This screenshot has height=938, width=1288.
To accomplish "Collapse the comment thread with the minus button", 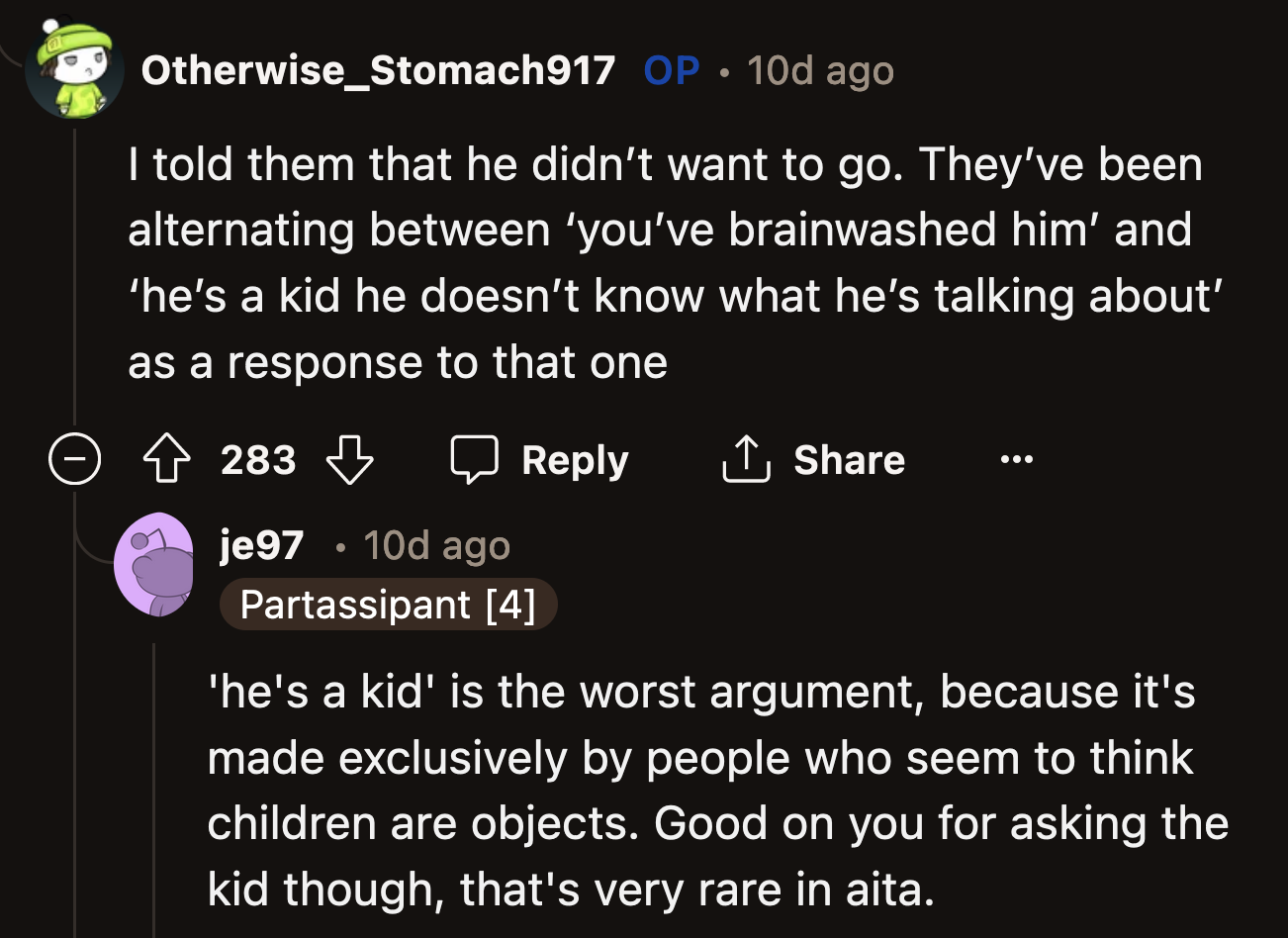I will coord(74,459).
